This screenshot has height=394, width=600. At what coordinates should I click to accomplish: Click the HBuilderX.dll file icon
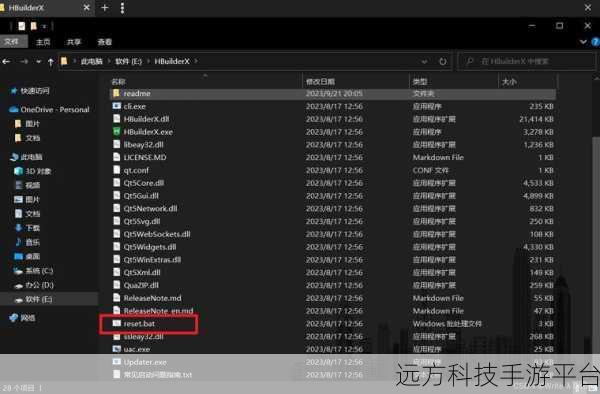click(117, 119)
